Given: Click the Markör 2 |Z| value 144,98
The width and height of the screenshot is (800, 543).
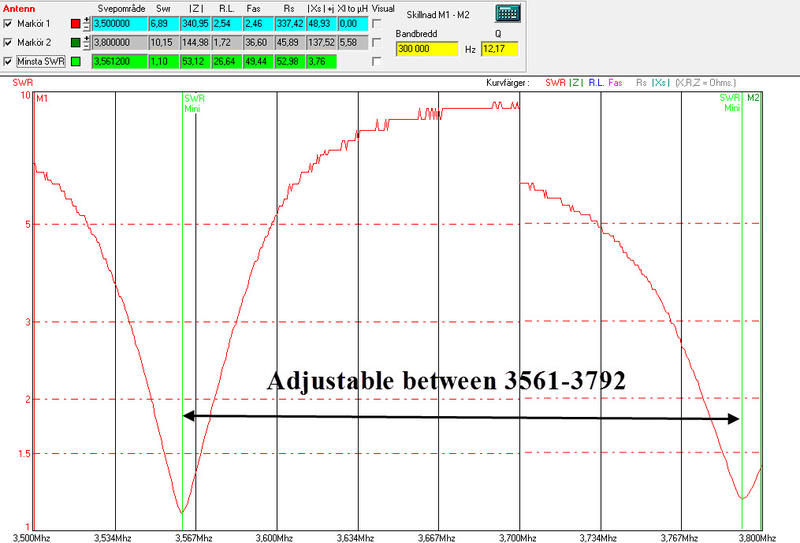Looking at the screenshot, I should click(x=195, y=42).
